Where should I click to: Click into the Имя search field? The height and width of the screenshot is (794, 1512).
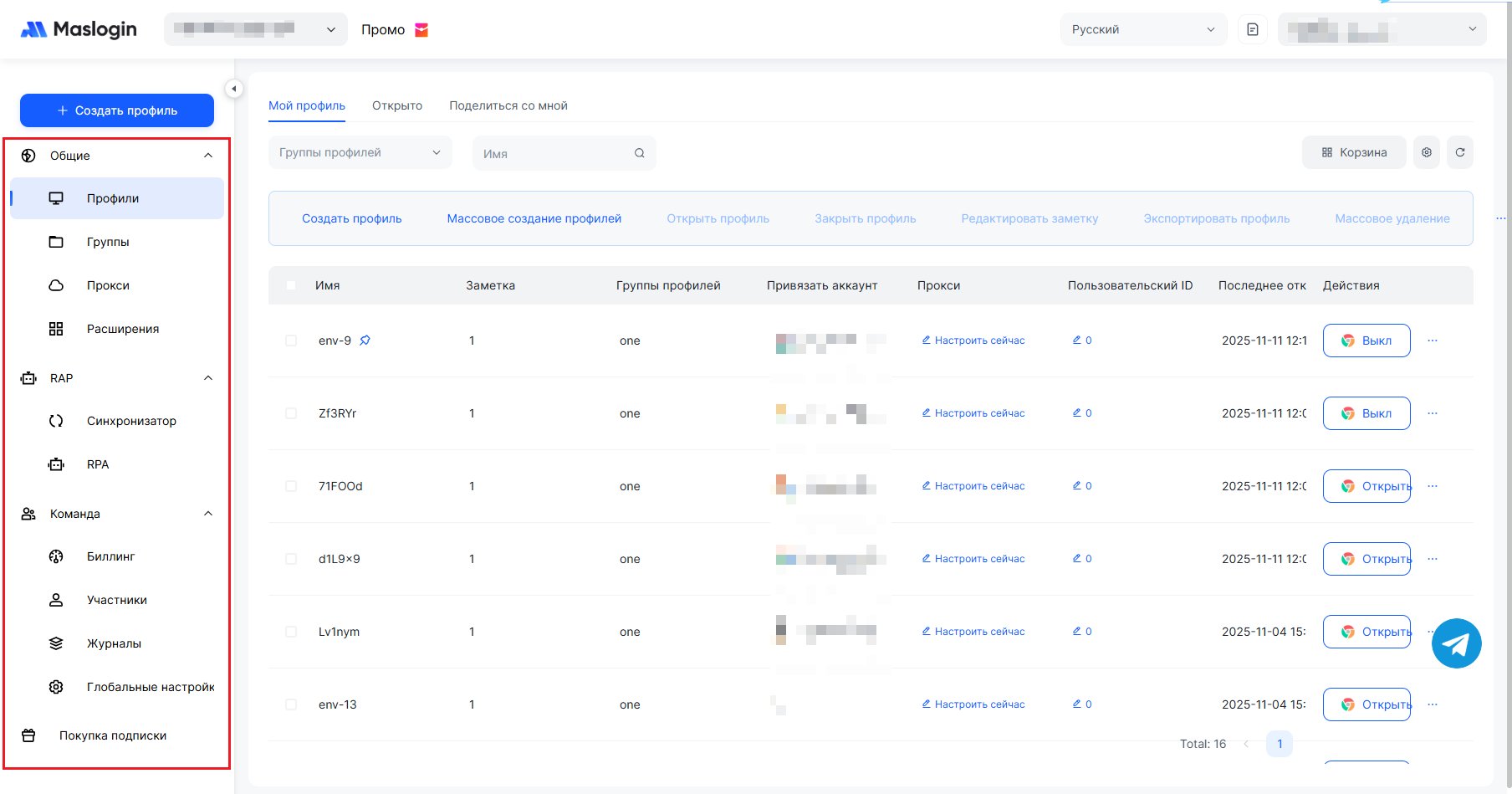552,153
